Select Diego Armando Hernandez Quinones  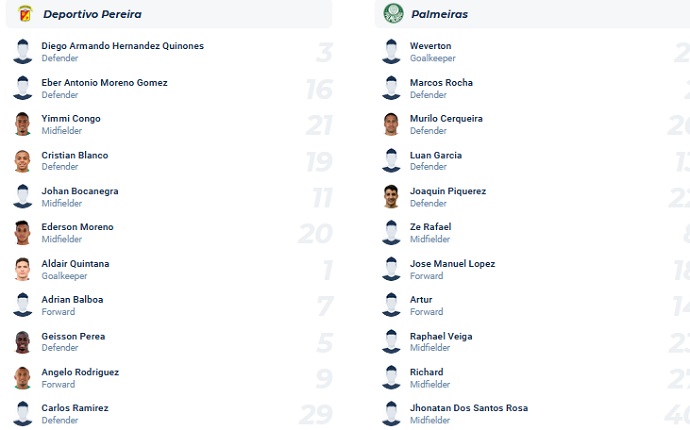pos(122,46)
